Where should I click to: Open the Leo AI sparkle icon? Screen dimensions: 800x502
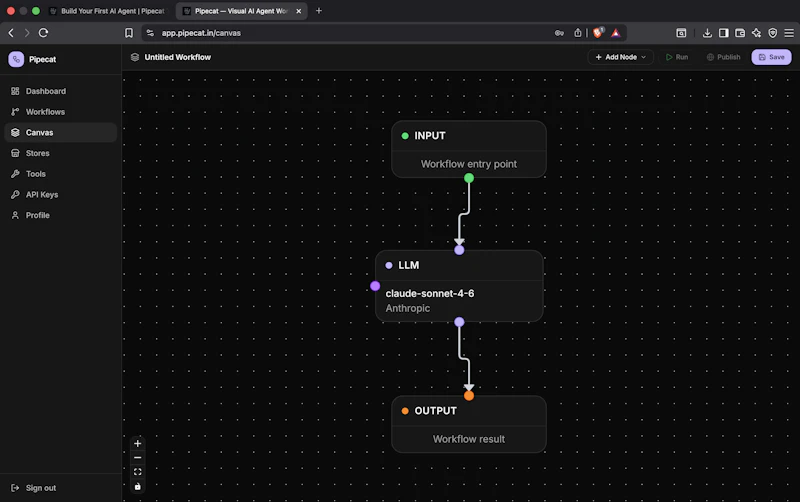pos(756,33)
